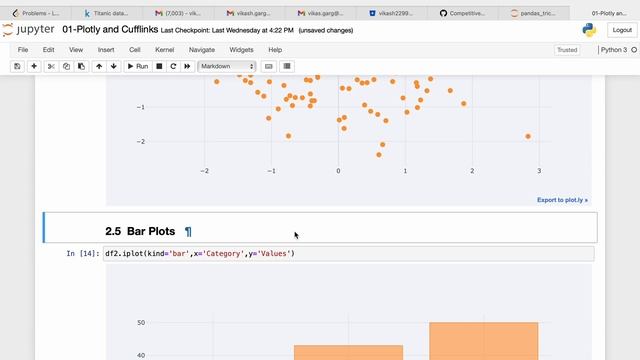This screenshot has width=640, height=360.
Task: Select the In [14] cell prompt
Action: 83,253
